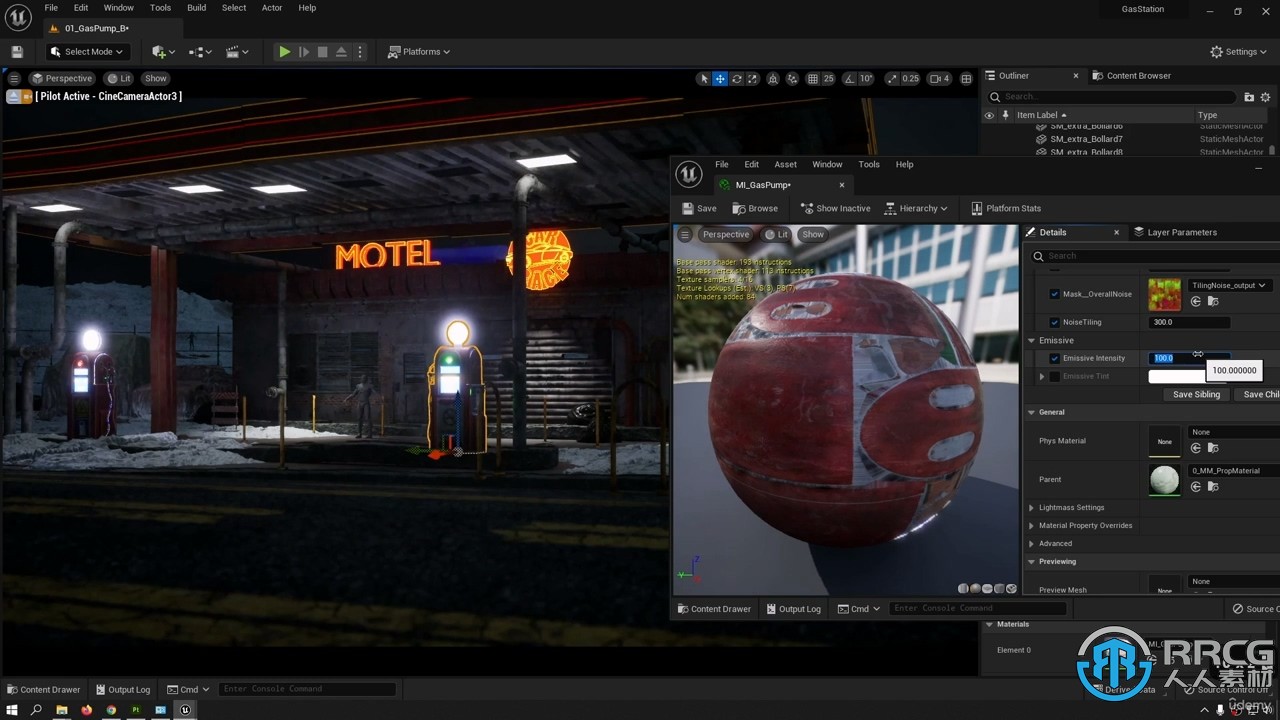Image resolution: width=1280 pixels, height=720 pixels.
Task: Open the Blueprints toolbar menu
Action: pos(200,52)
